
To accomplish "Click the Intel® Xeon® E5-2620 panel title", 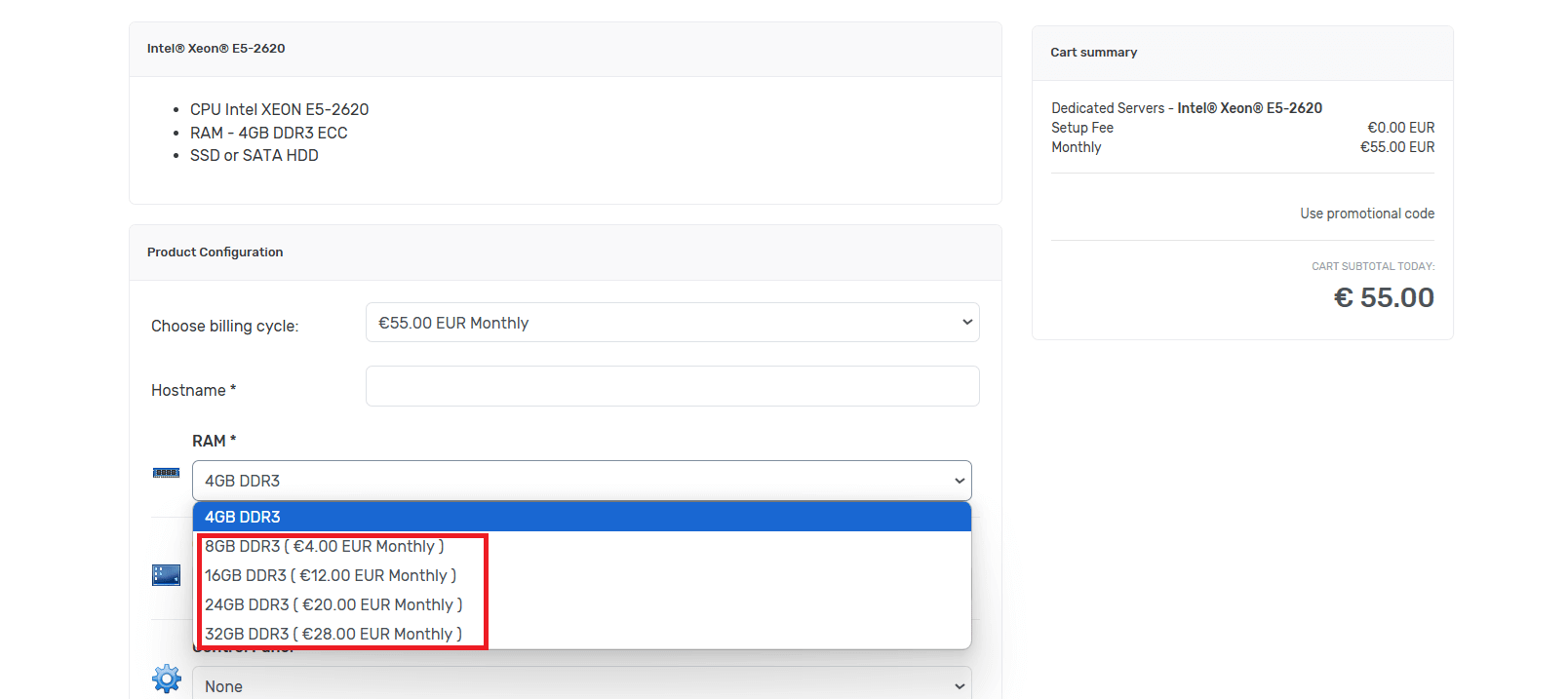I will click(216, 49).
